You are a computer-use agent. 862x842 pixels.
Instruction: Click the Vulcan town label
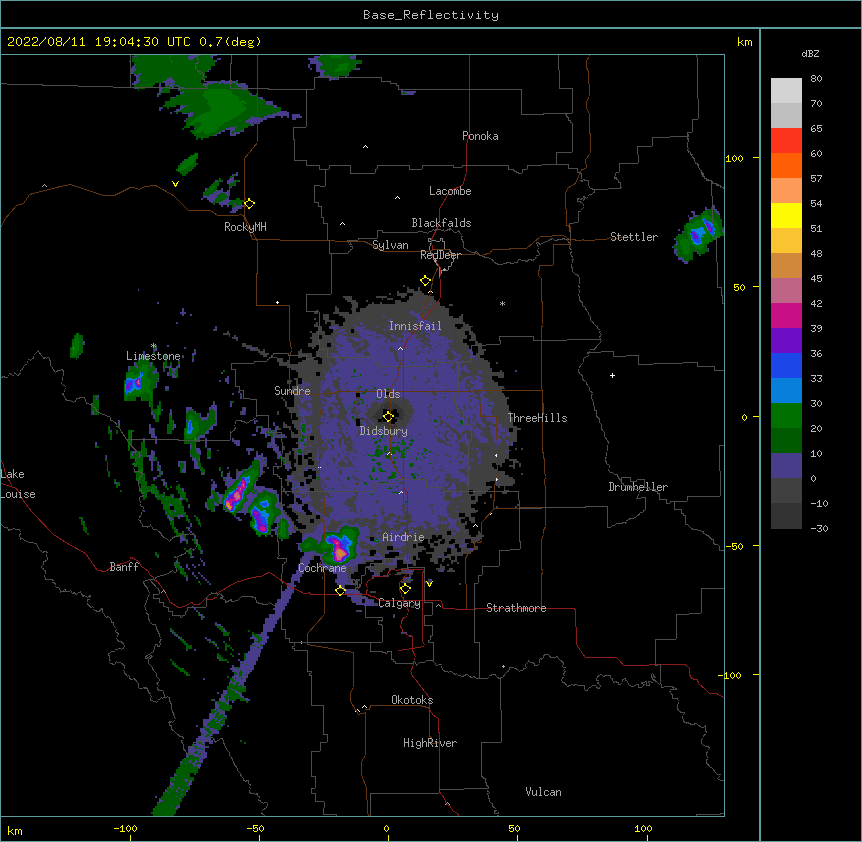coord(543,792)
